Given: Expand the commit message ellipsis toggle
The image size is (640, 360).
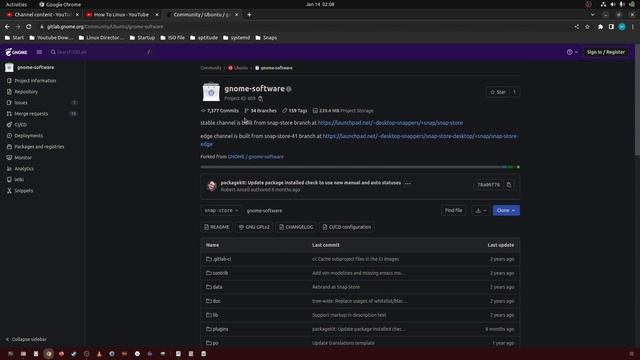Looking at the screenshot, I should 407,183.
